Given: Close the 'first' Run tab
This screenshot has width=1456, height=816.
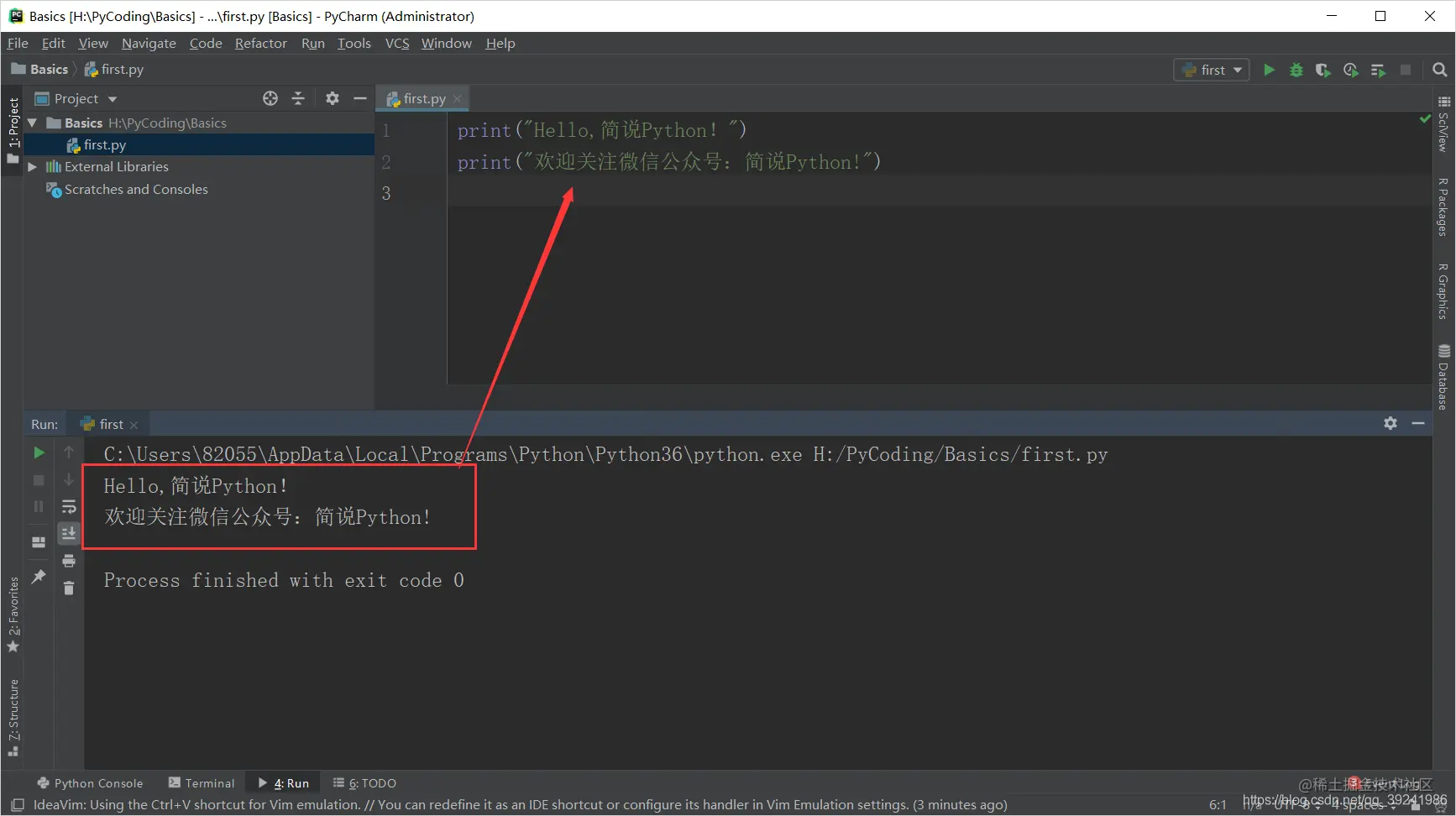Looking at the screenshot, I should pyautogui.click(x=134, y=425).
